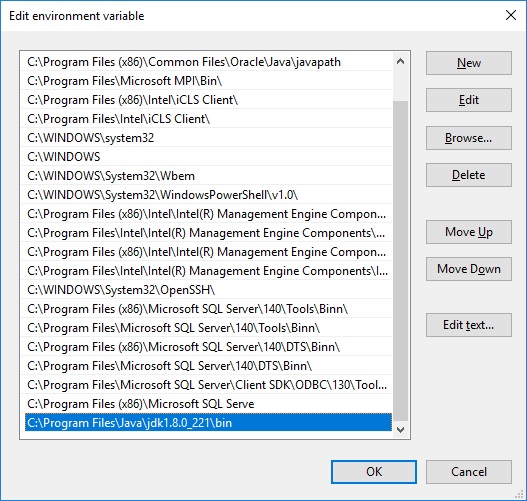Select the Microsoft MPI\Bin\ entry
Image resolution: width=527 pixels, height=501 pixels.
pos(207,81)
